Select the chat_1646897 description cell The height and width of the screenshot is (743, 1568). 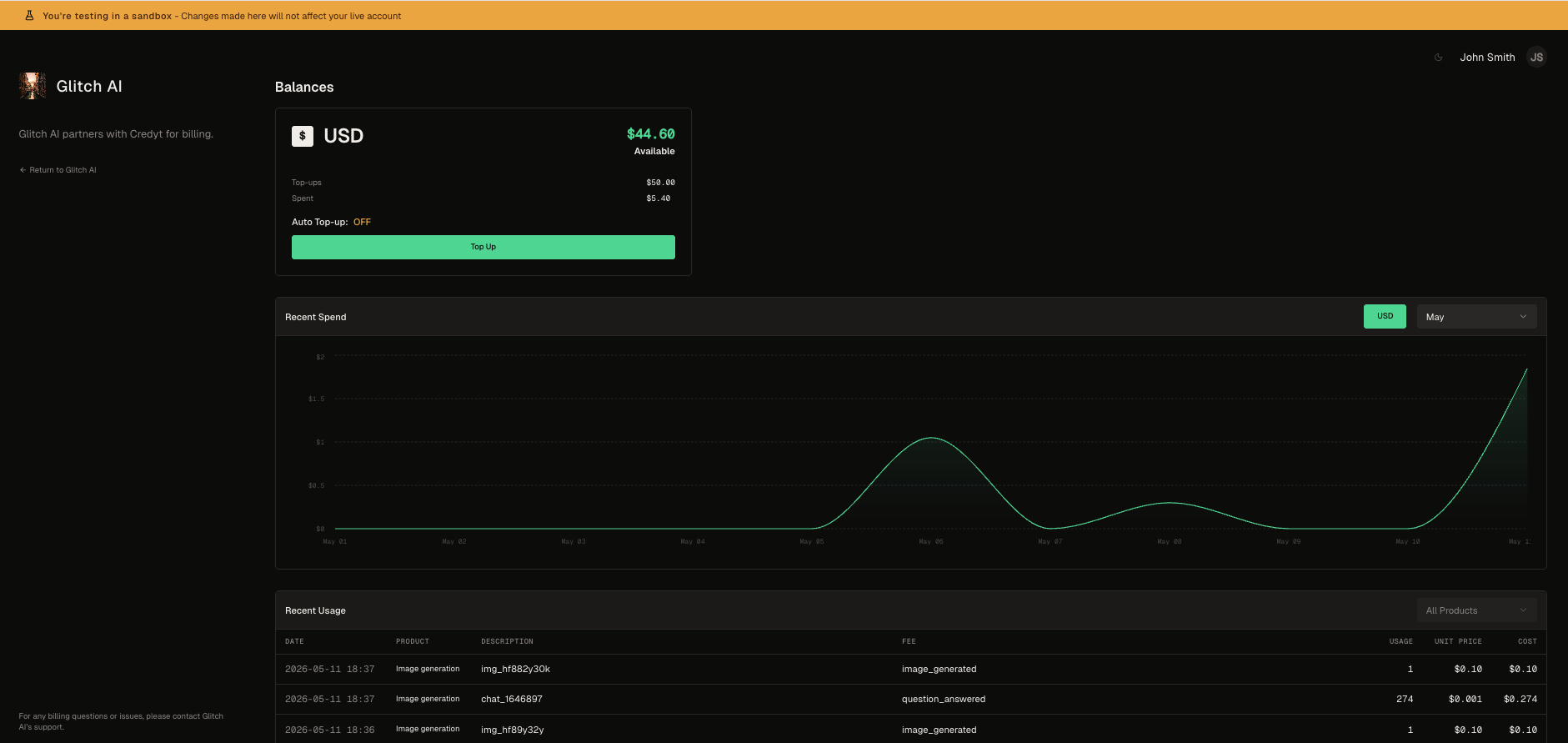coord(512,700)
